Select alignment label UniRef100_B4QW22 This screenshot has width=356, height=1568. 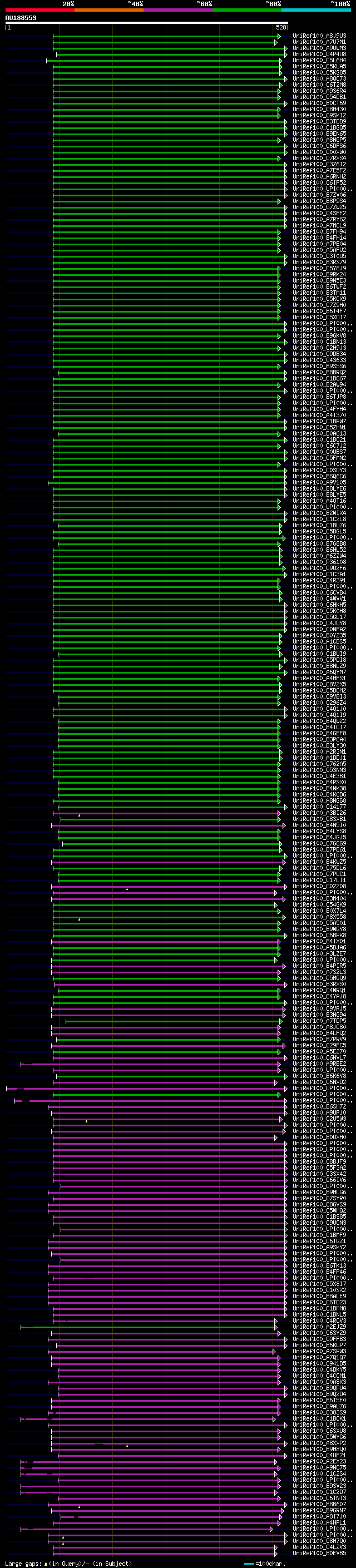tap(319, 721)
